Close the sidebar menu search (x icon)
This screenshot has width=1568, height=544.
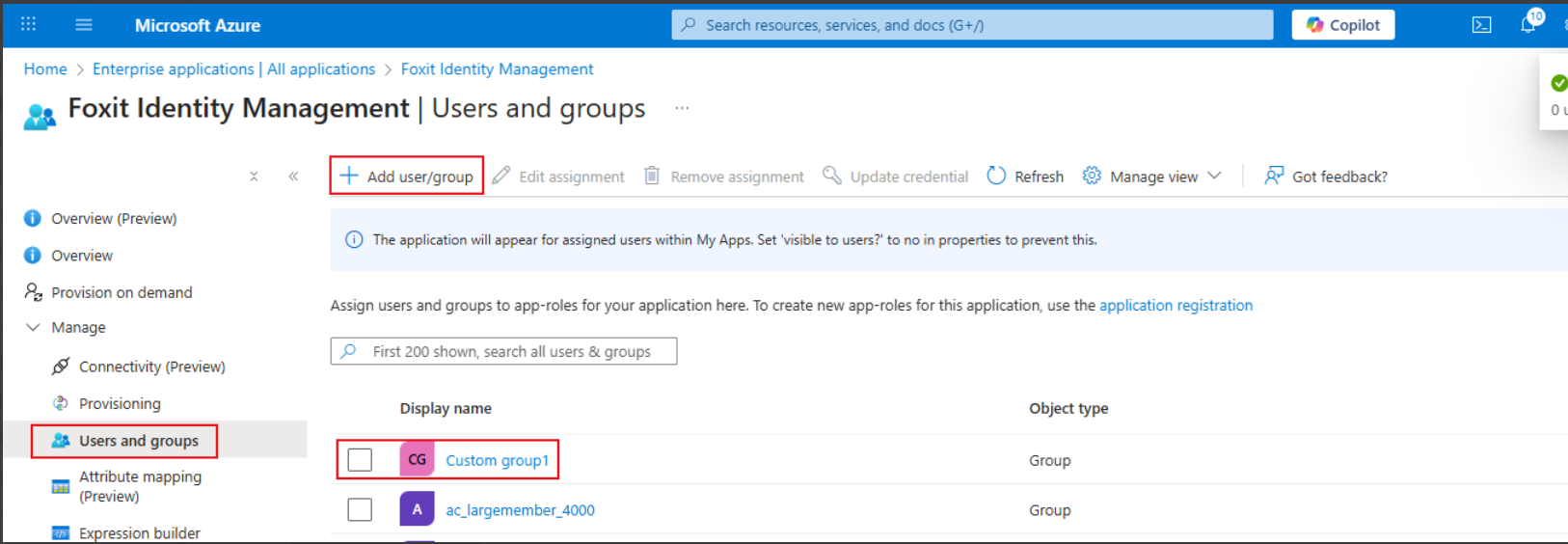[x=254, y=177]
